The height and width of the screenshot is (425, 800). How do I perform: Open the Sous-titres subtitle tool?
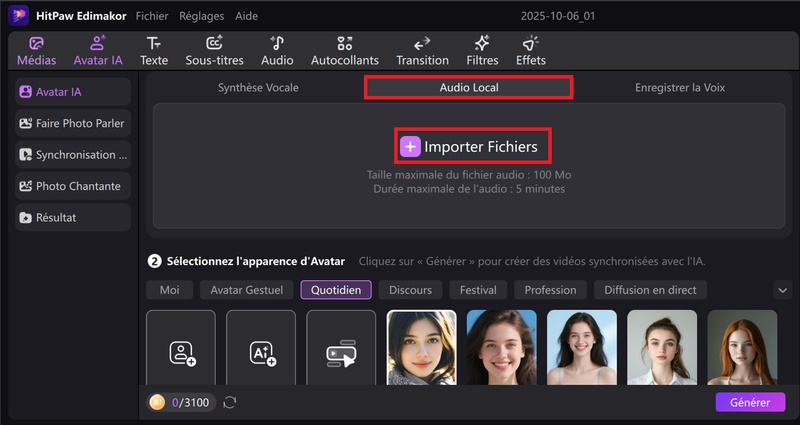214,51
